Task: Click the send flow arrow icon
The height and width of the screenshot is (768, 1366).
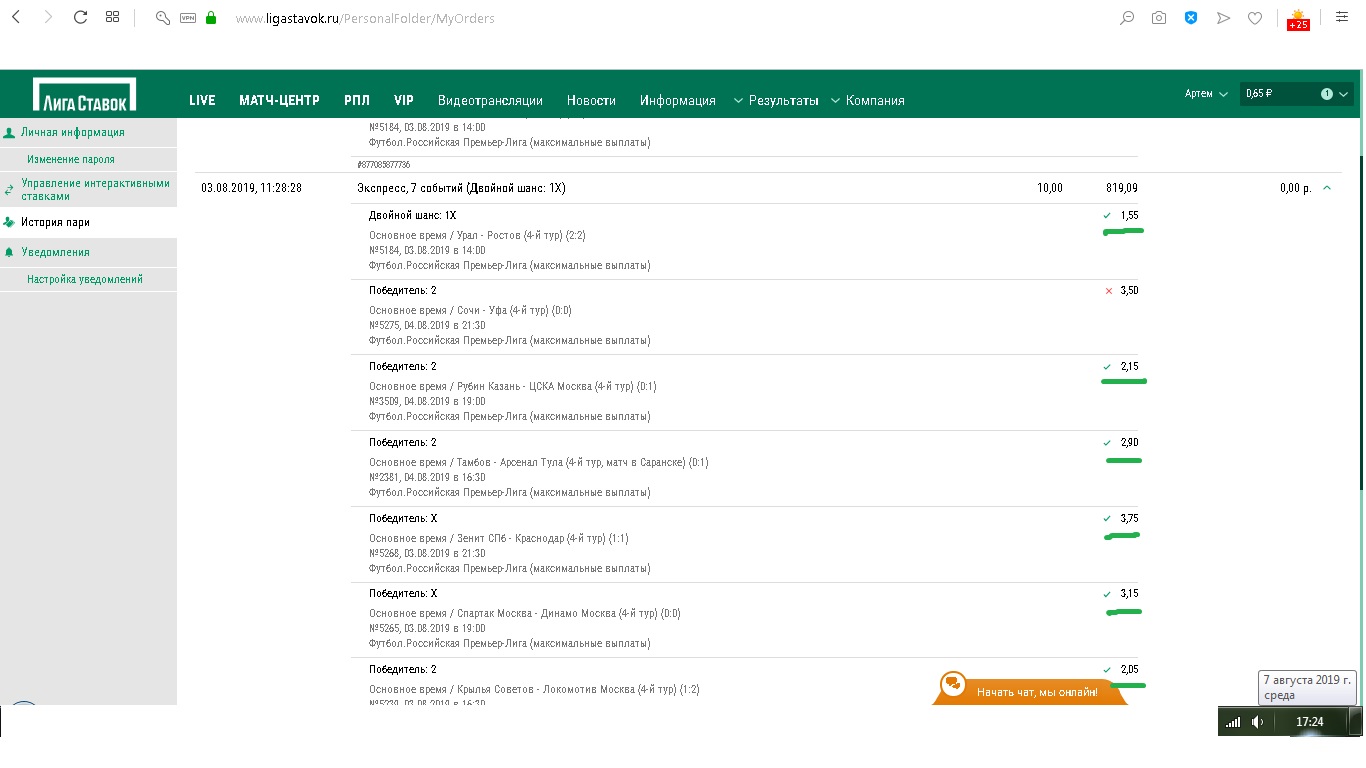Action: [x=1222, y=18]
